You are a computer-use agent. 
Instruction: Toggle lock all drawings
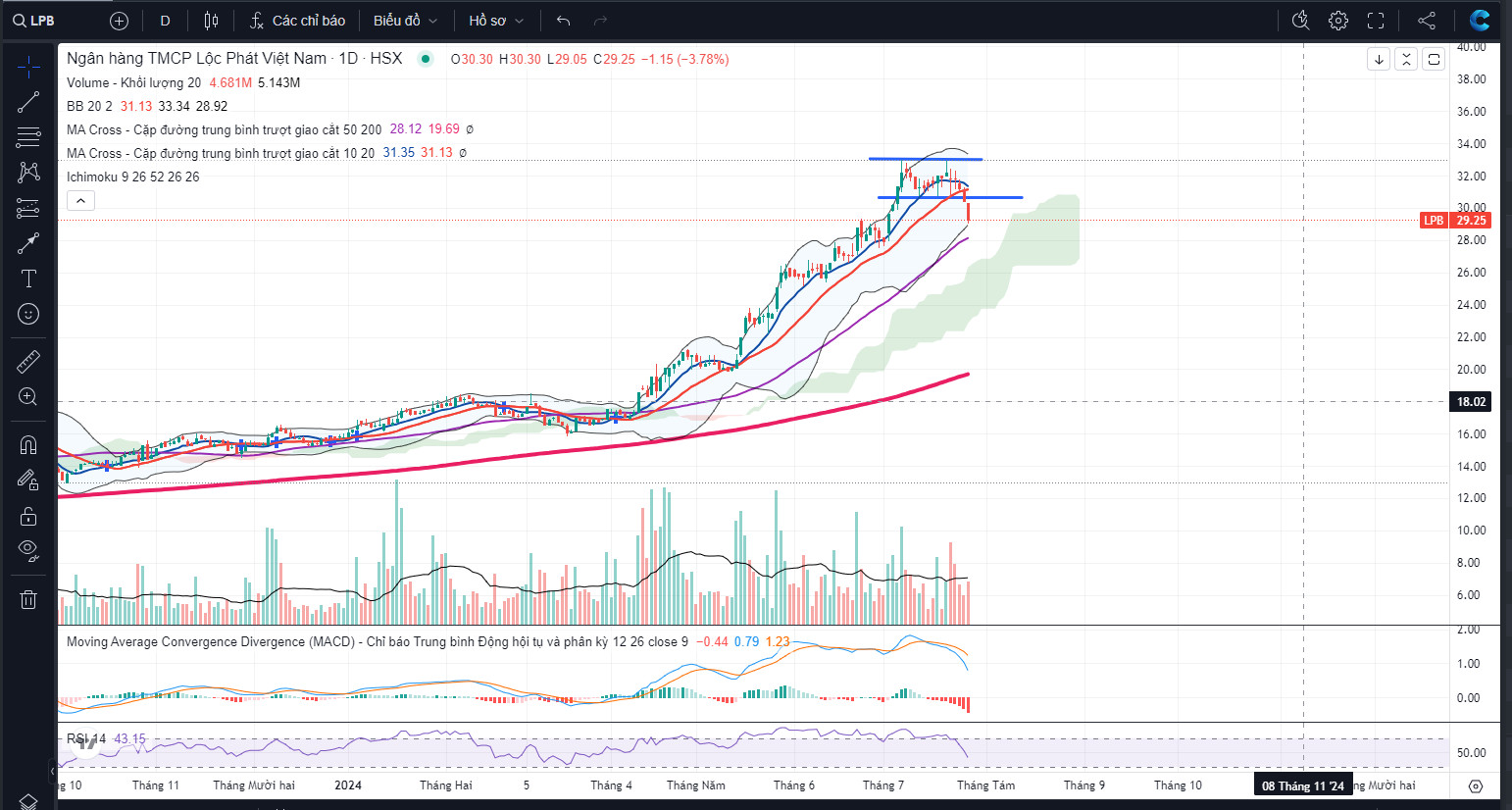click(x=28, y=516)
